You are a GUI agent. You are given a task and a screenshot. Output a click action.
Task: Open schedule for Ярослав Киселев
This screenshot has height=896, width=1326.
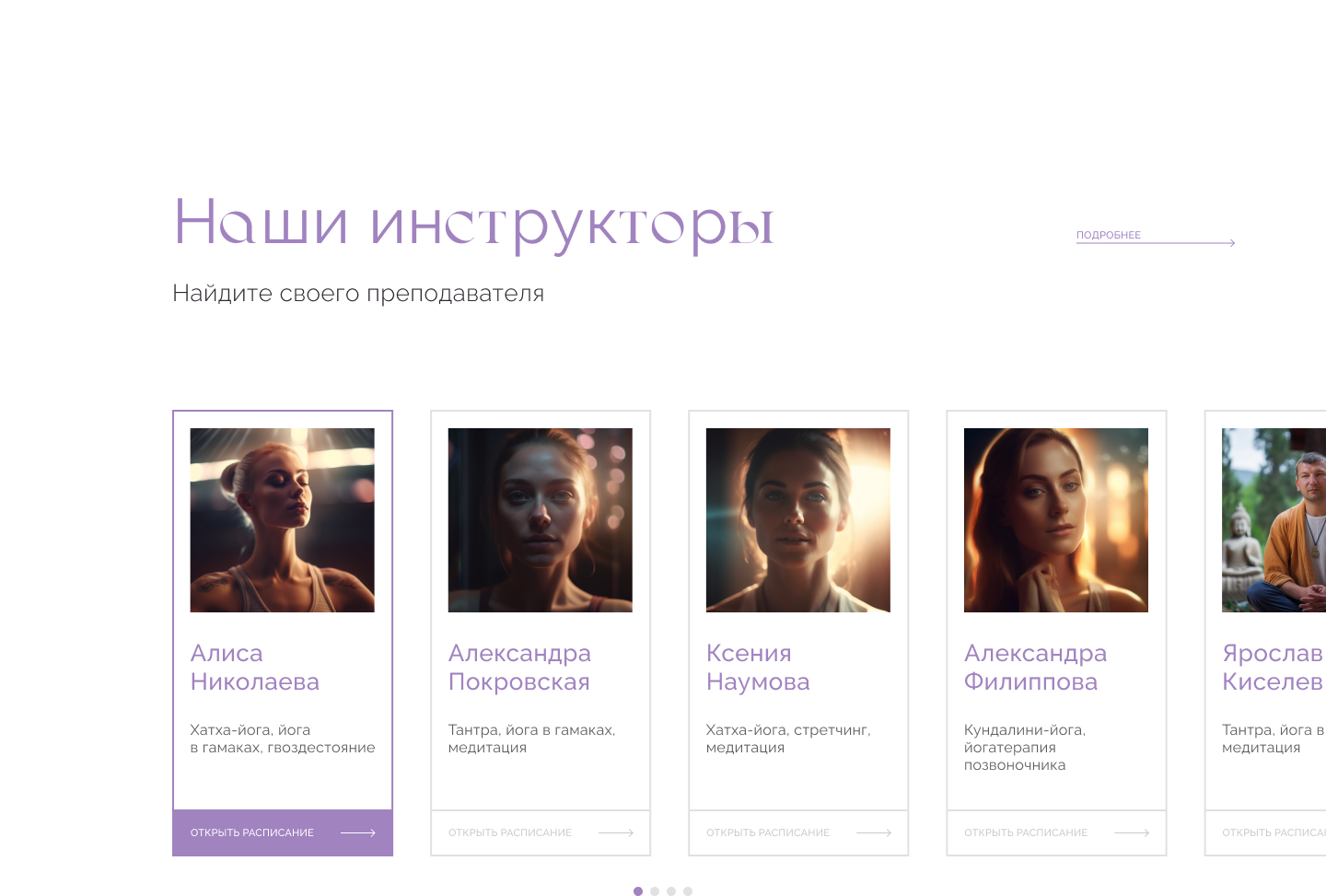[1266, 832]
